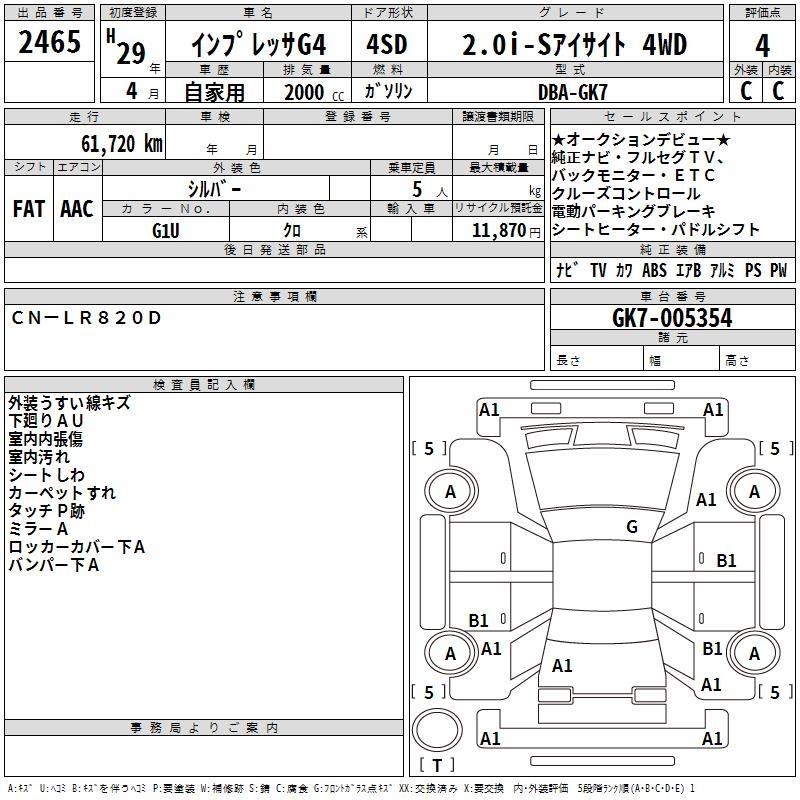Image resolution: width=800 pixels, height=800 pixels.
Task: Click the grade 2.0i-Sアイサイト 4WD
Action: coord(574,44)
